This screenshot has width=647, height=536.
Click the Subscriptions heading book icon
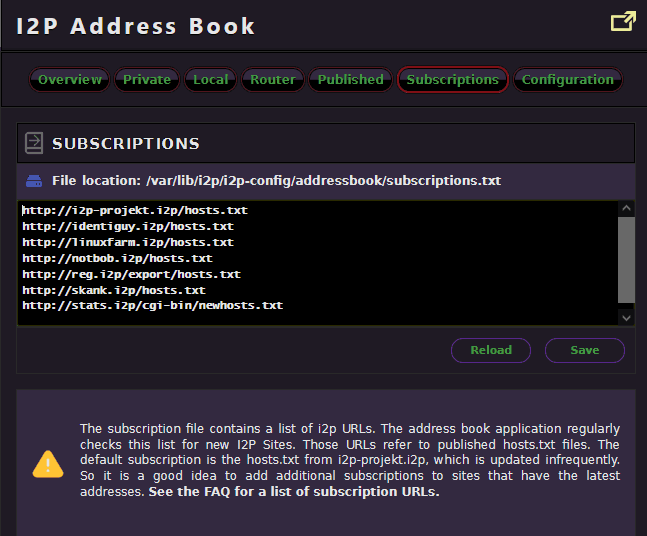pos(34,143)
